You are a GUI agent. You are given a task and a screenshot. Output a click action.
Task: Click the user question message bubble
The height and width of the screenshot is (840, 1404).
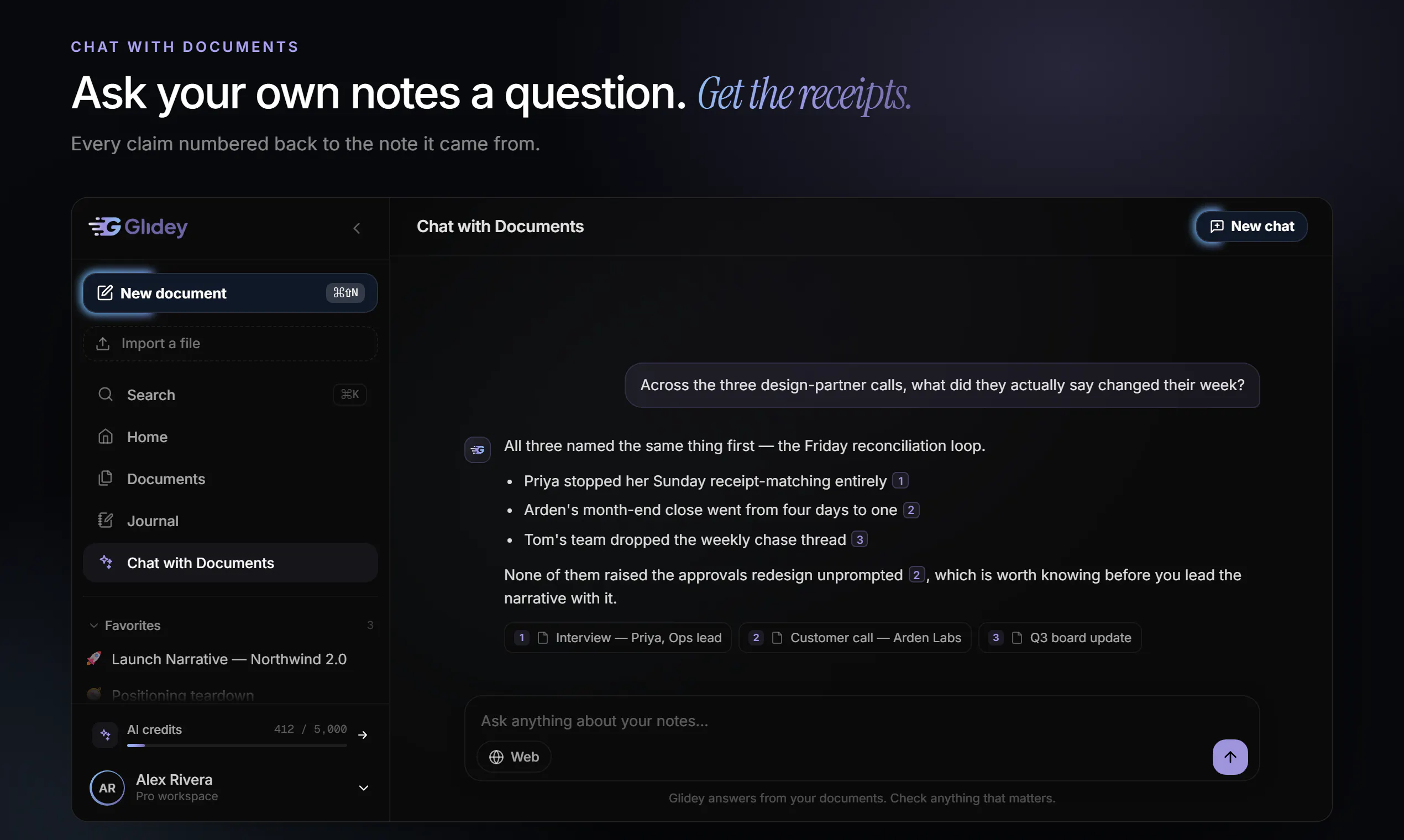942,386
